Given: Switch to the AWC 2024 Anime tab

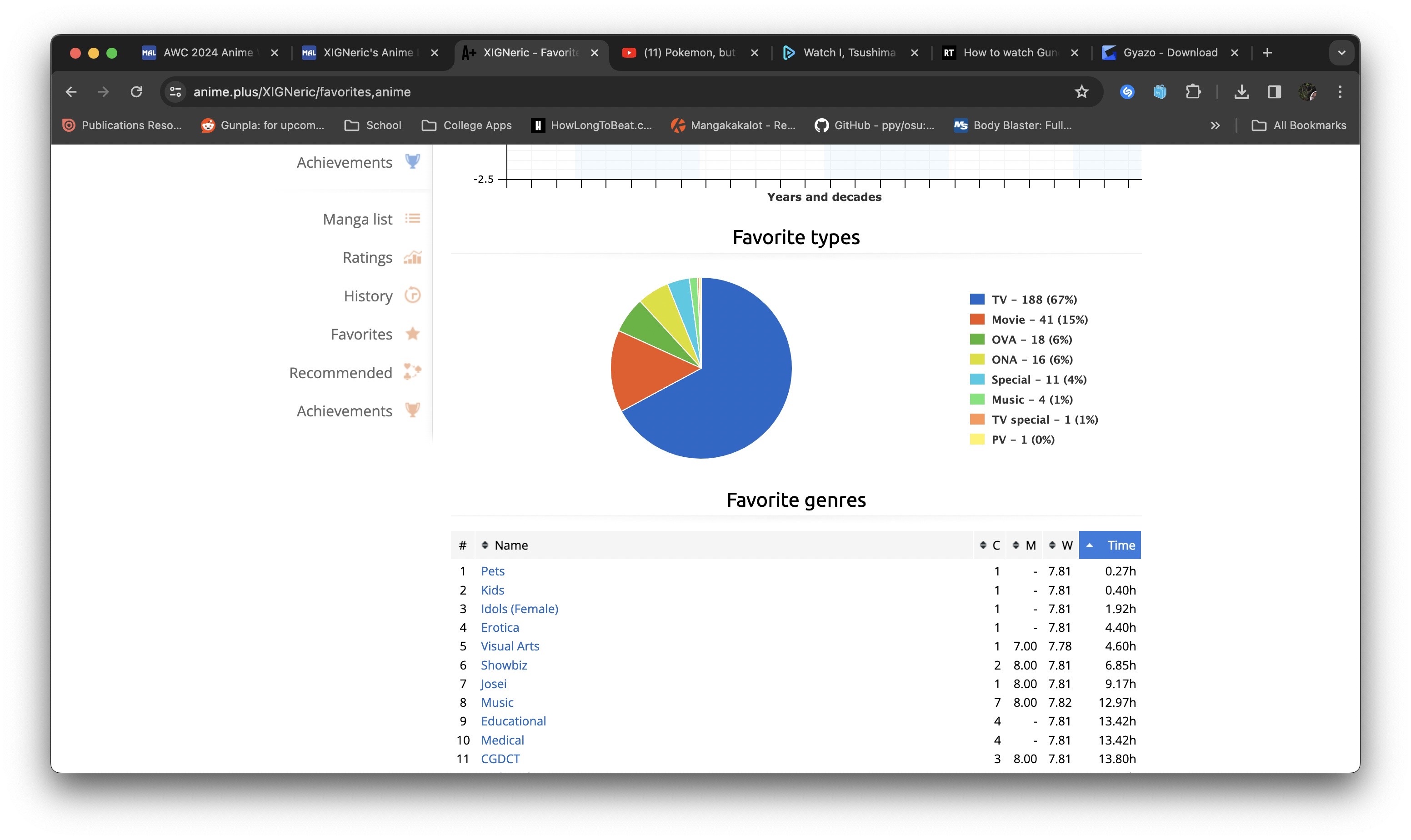Looking at the screenshot, I should coord(208,53).
